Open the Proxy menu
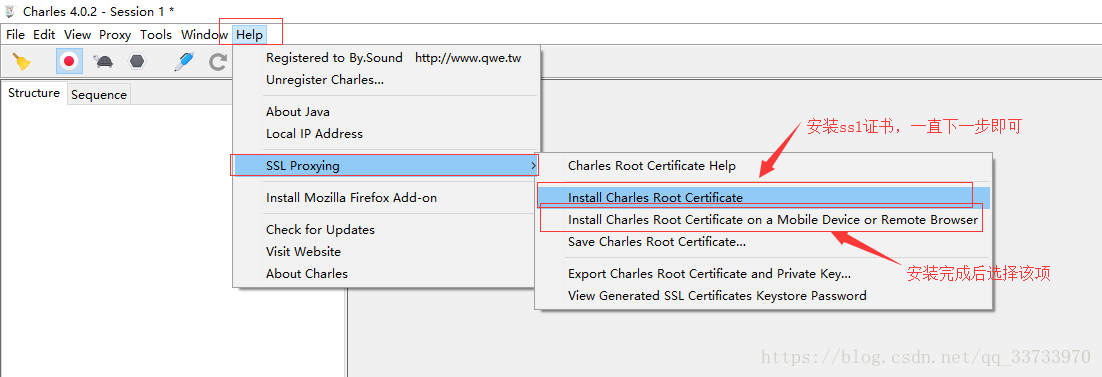Viewport: 1102px width, 377px height. 115,34
